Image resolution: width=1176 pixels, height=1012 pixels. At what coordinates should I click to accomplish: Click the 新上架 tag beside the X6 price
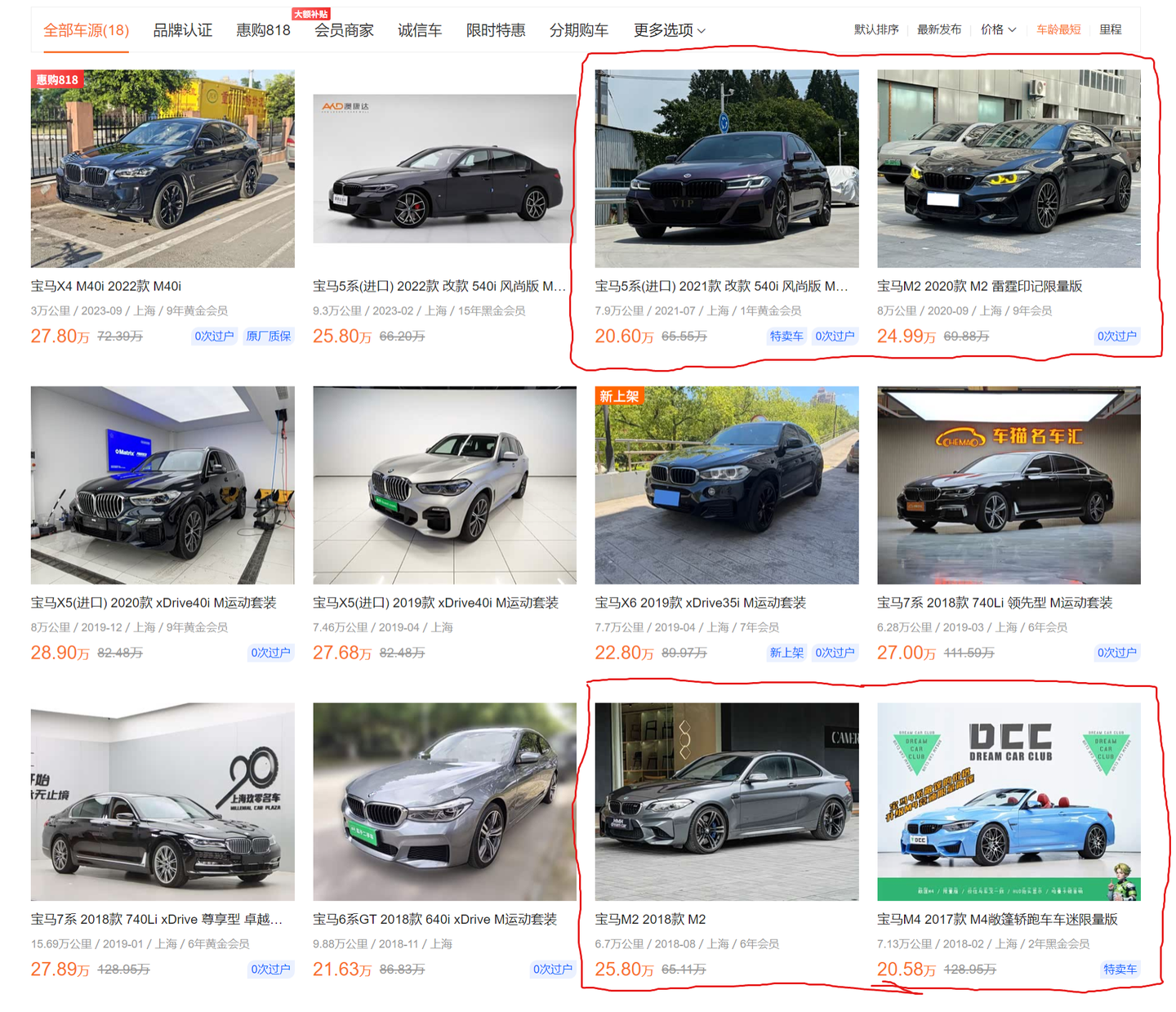click(x=786, y=653)
